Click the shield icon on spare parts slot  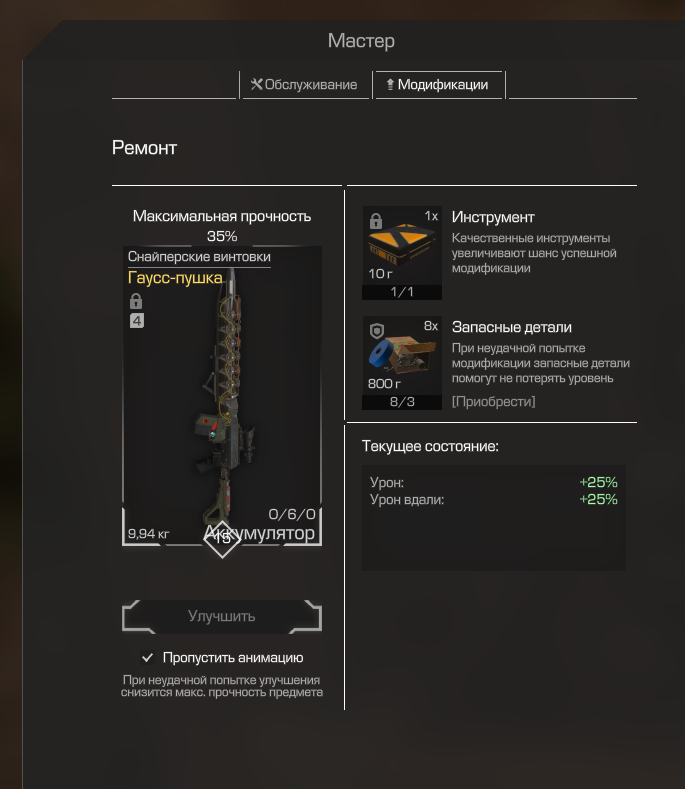377,331
